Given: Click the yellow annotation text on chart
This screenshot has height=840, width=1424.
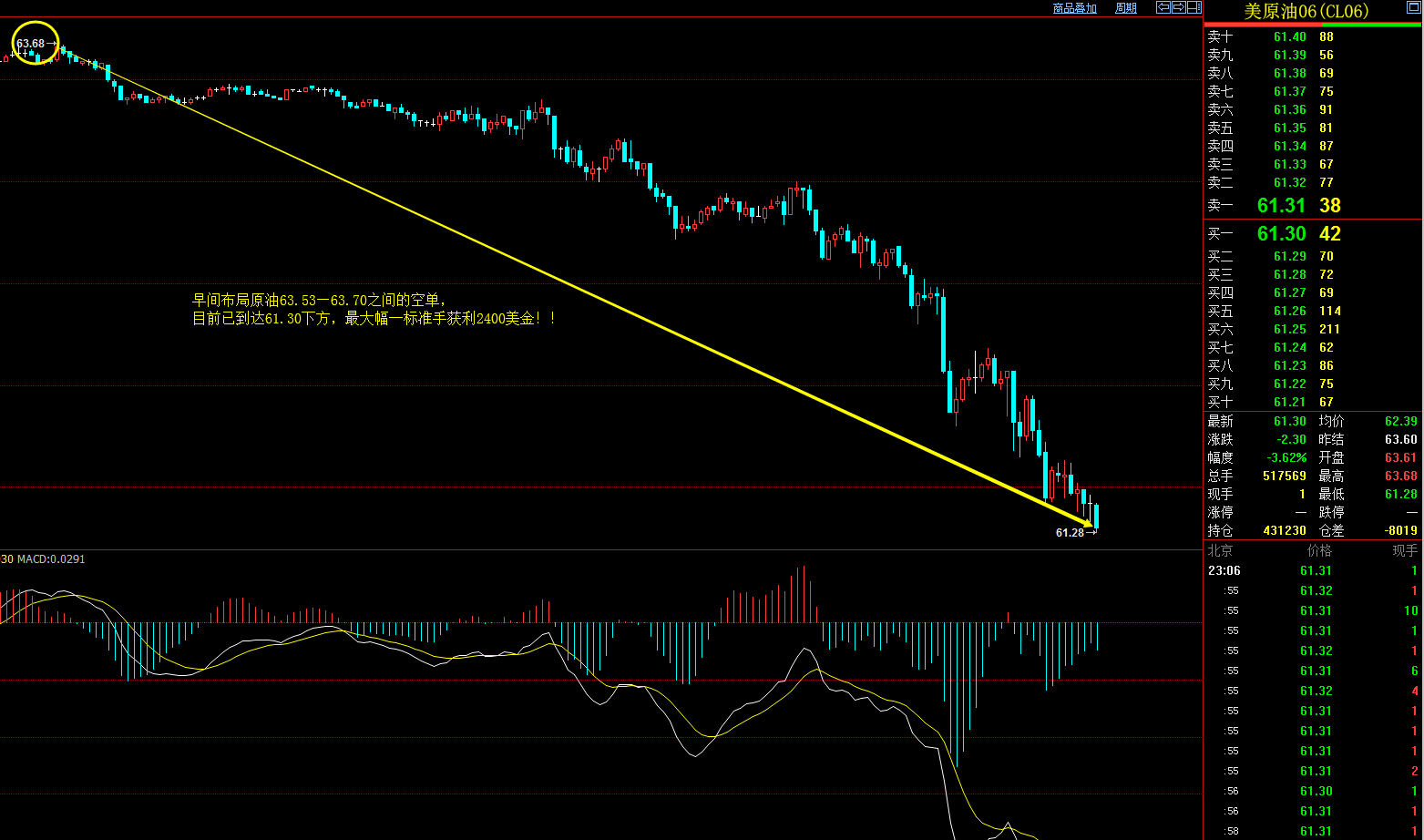Looking at the screenshot, I should pos(374,310).
